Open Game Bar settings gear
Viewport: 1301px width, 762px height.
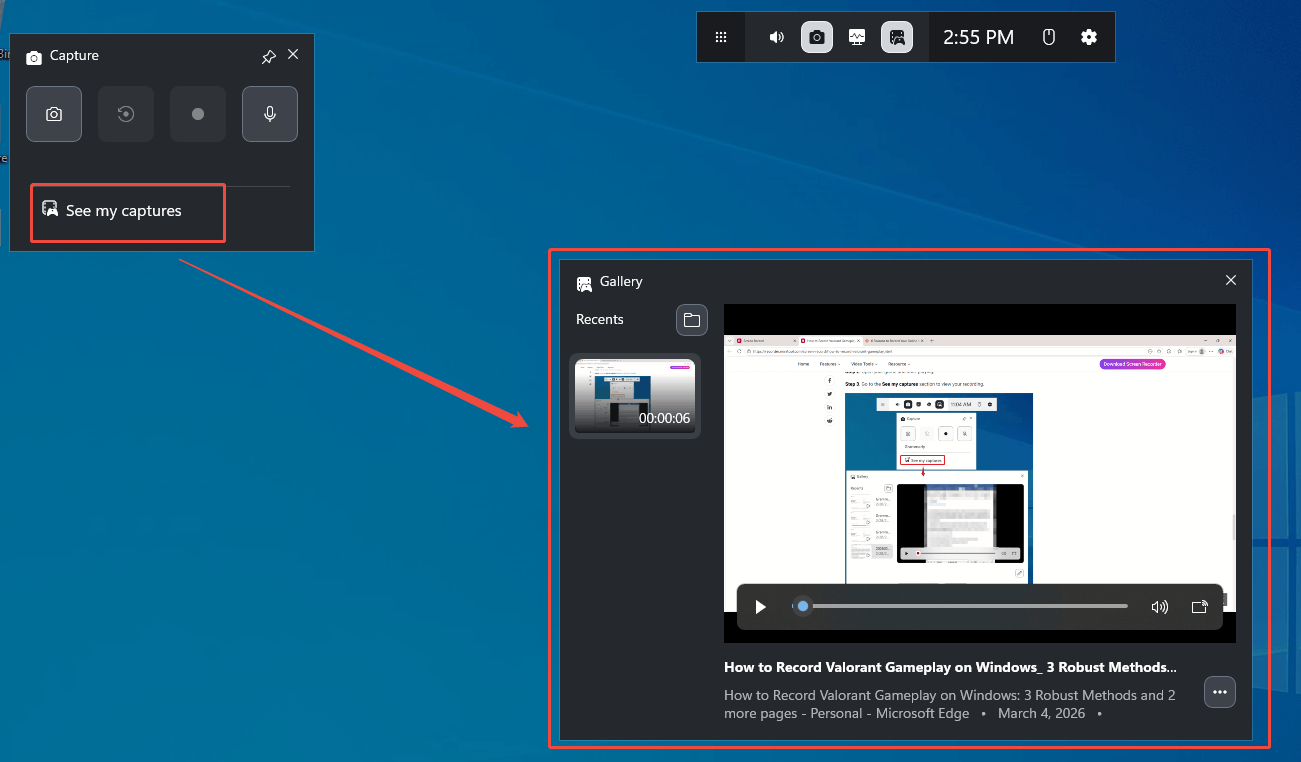coord(1089,38)
